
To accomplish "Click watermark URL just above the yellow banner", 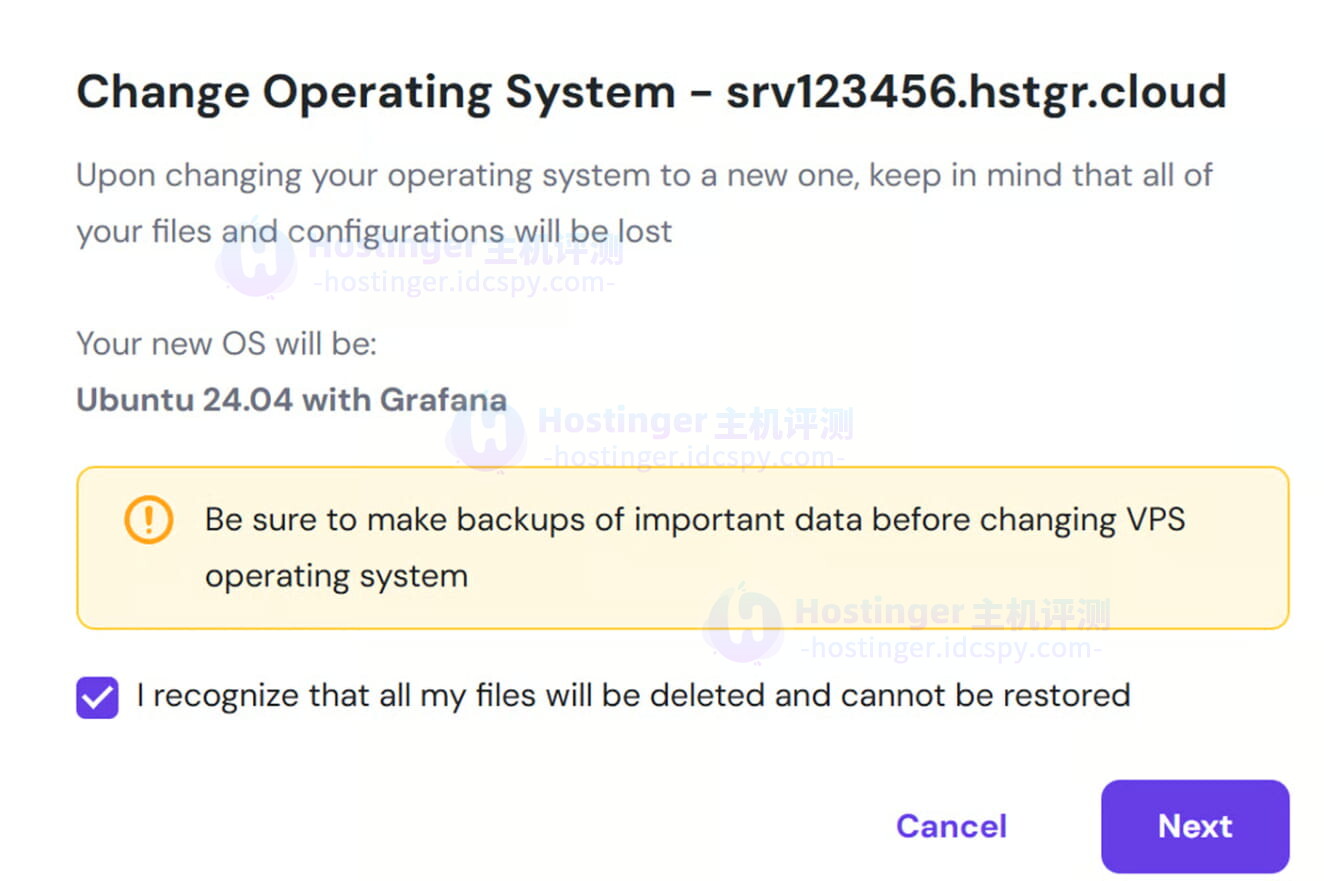I will 693,459.
